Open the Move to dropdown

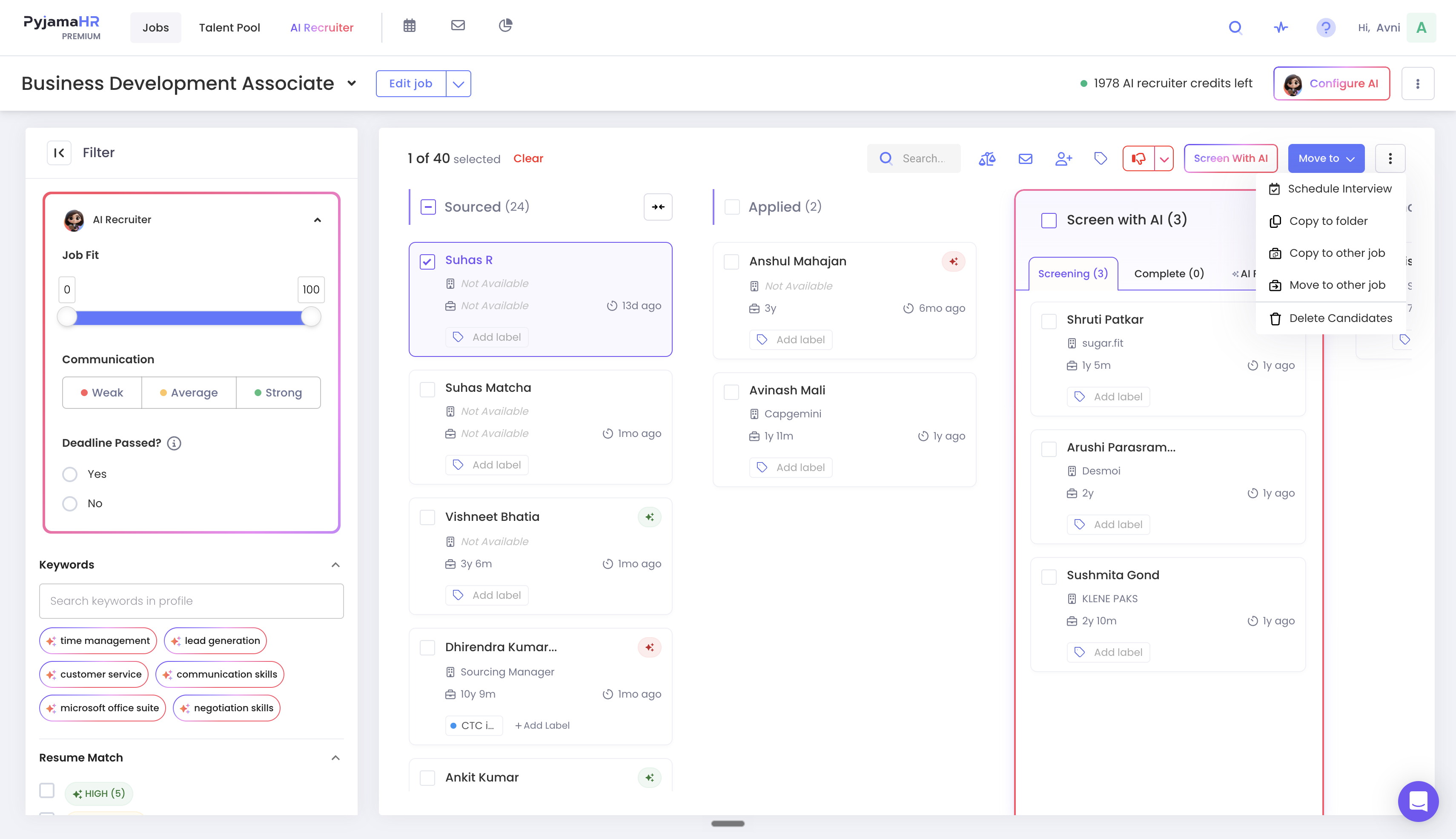1326,158
